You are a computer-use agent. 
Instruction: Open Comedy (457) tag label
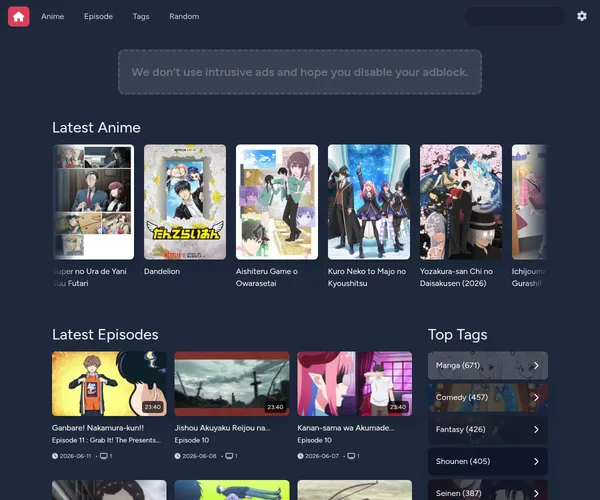462,397
